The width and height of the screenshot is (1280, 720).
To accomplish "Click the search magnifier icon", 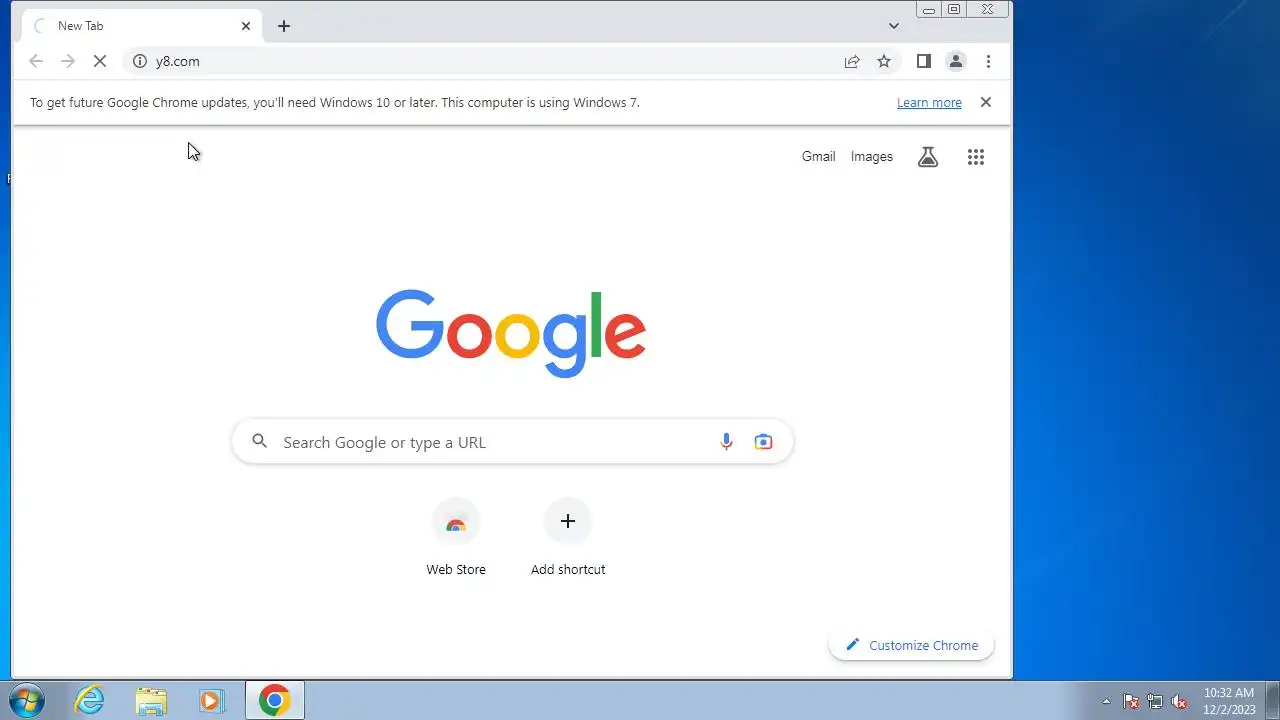I will [260, 441].
